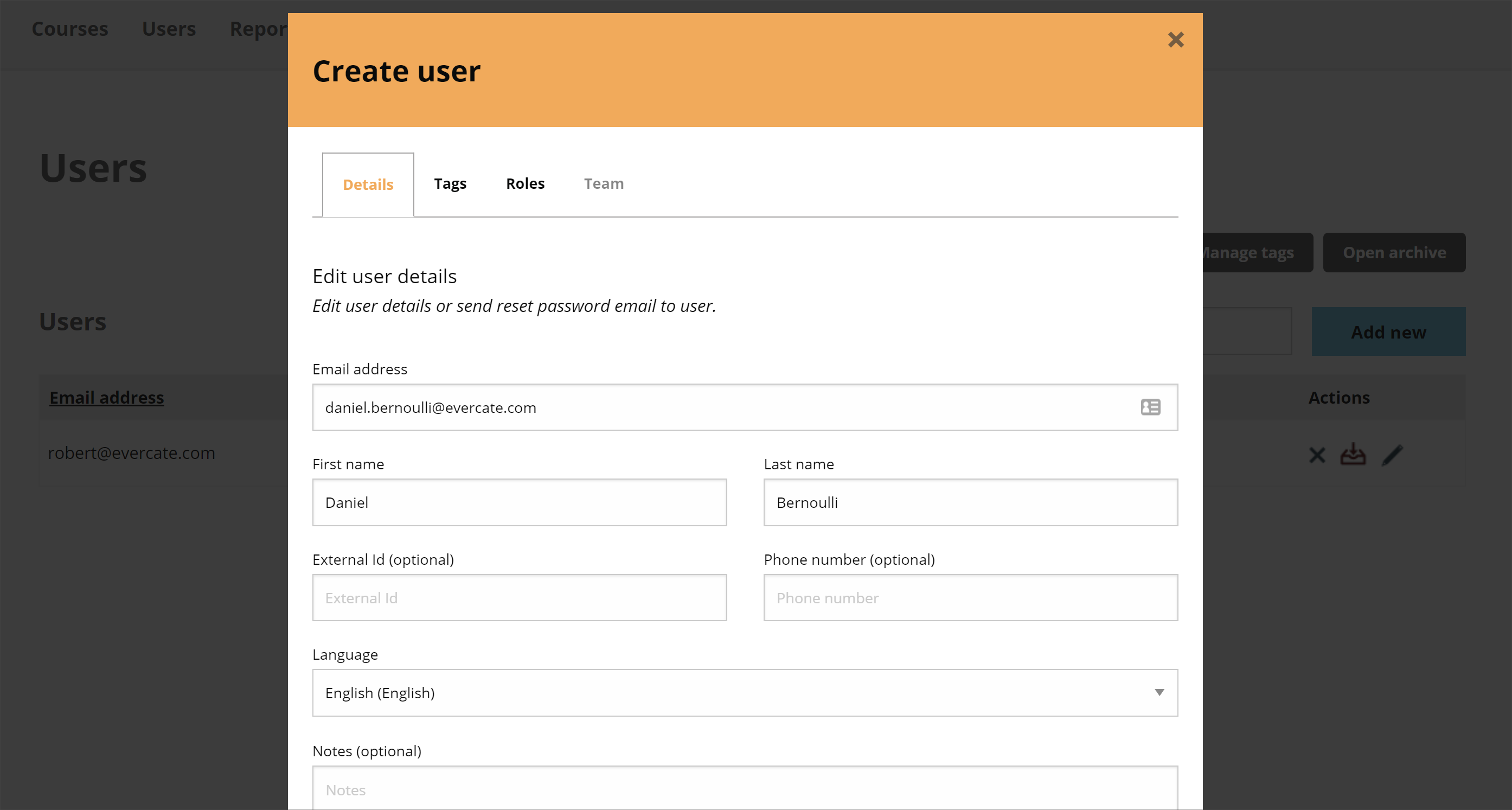Click the Phone number field
1512x810 pixels.
point(970,597)
